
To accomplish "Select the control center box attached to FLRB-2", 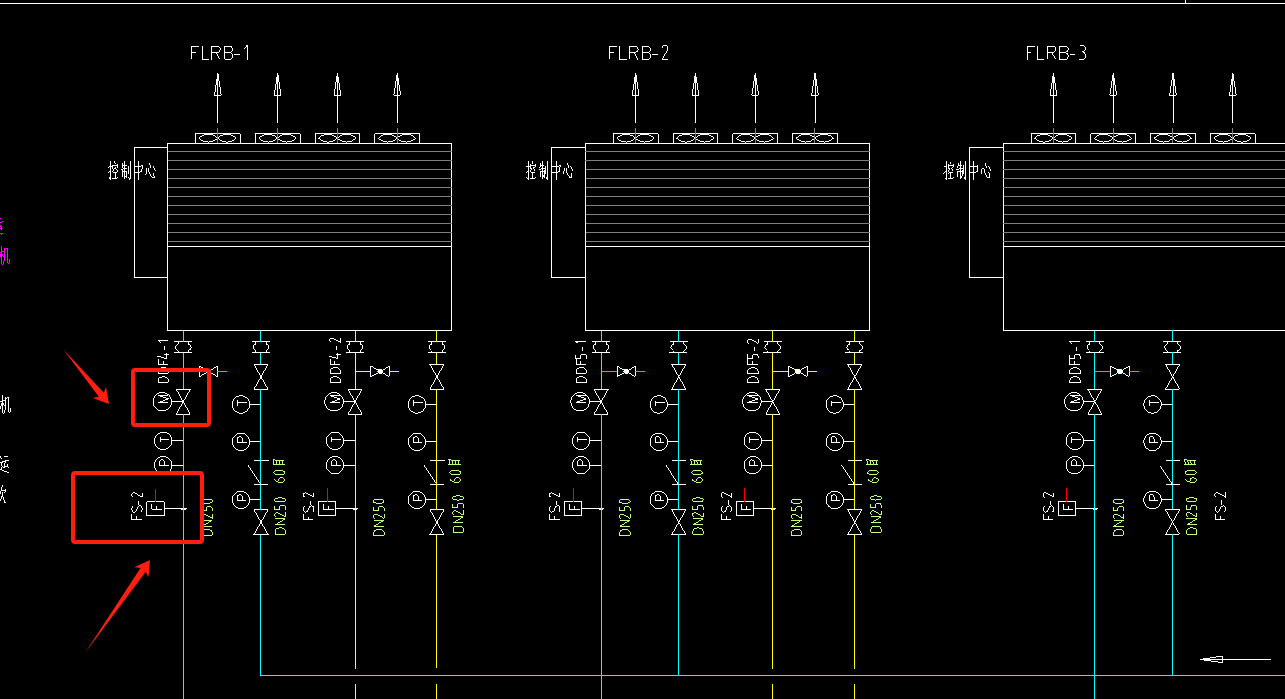I will 568,211.
